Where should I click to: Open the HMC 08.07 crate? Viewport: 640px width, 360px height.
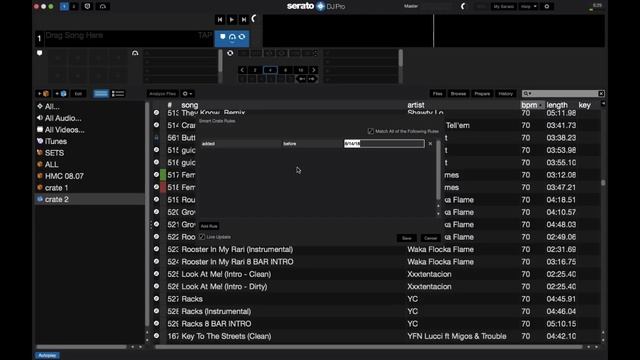pos(64,176)
